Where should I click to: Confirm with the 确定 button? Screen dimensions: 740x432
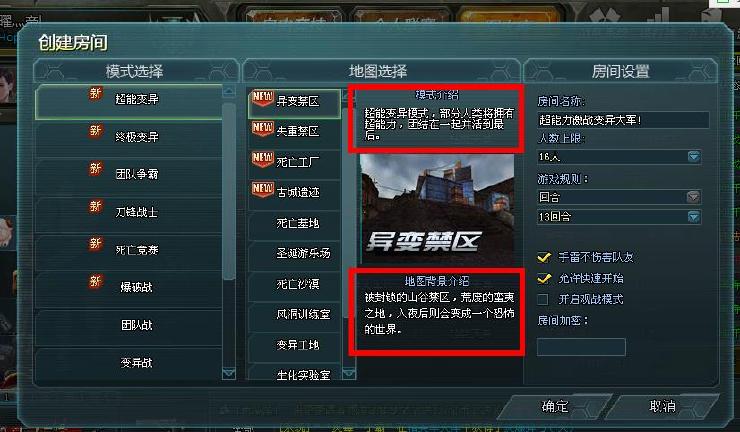pos(555,406)
